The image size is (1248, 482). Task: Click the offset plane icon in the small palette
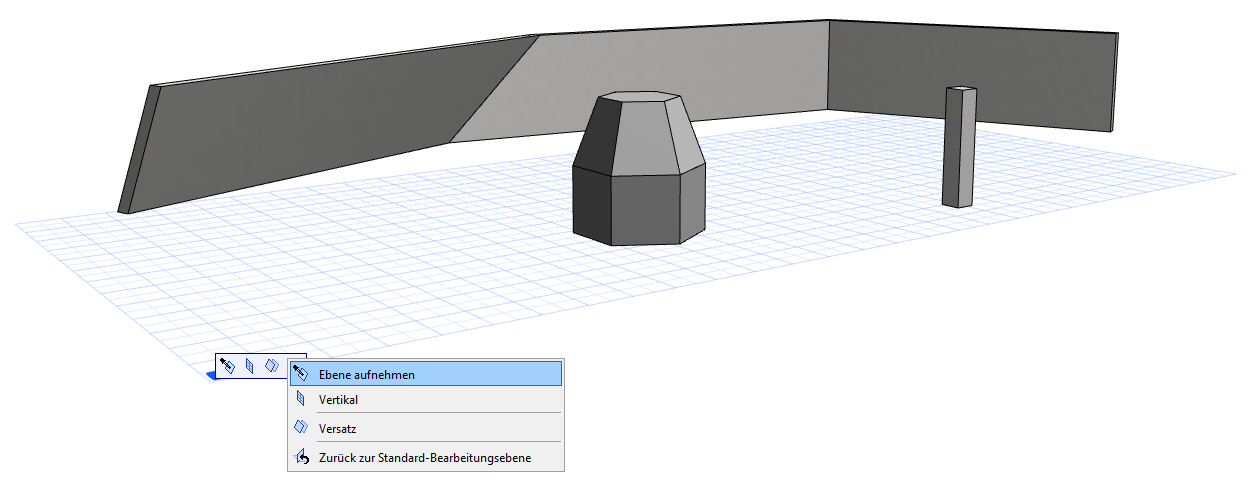pos(271,366)
